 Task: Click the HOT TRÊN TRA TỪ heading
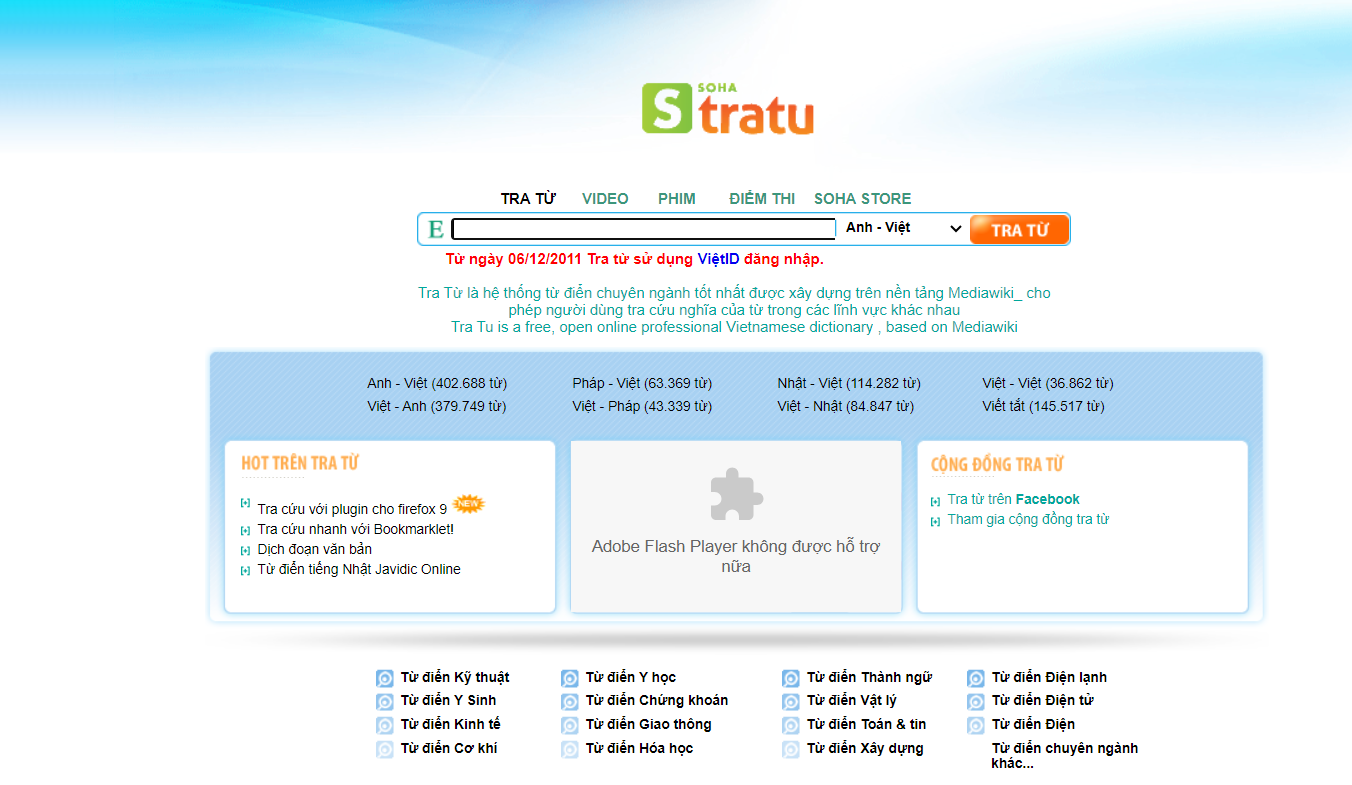pyautogui.click(x=300, y=463)
